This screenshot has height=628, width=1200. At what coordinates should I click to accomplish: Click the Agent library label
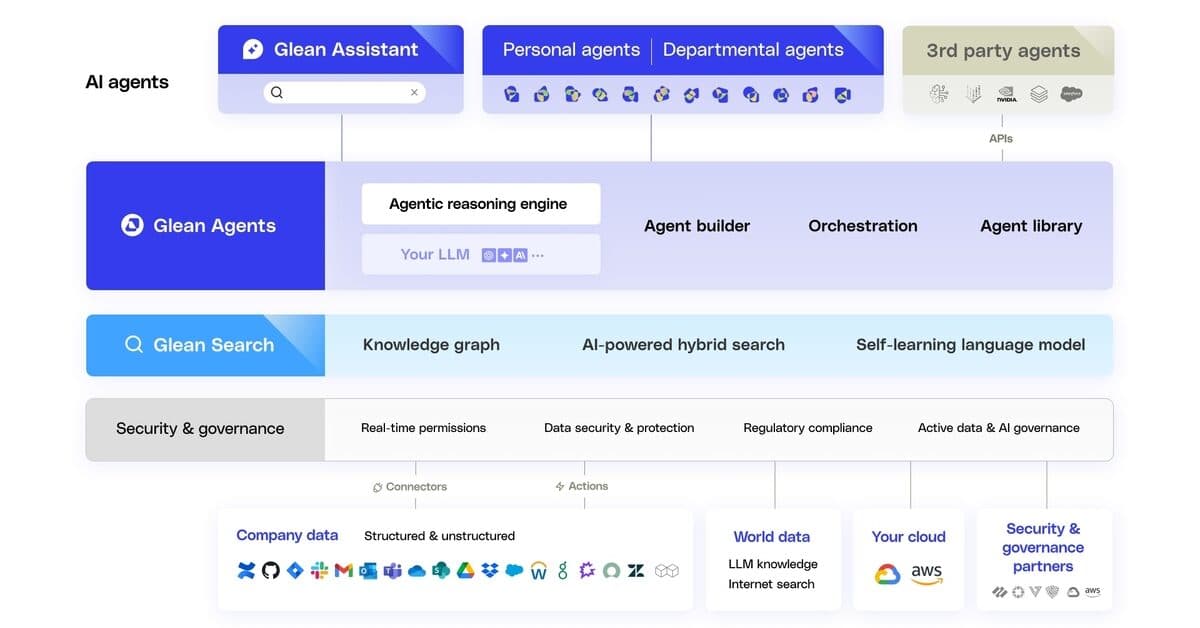coord(1031,226)
